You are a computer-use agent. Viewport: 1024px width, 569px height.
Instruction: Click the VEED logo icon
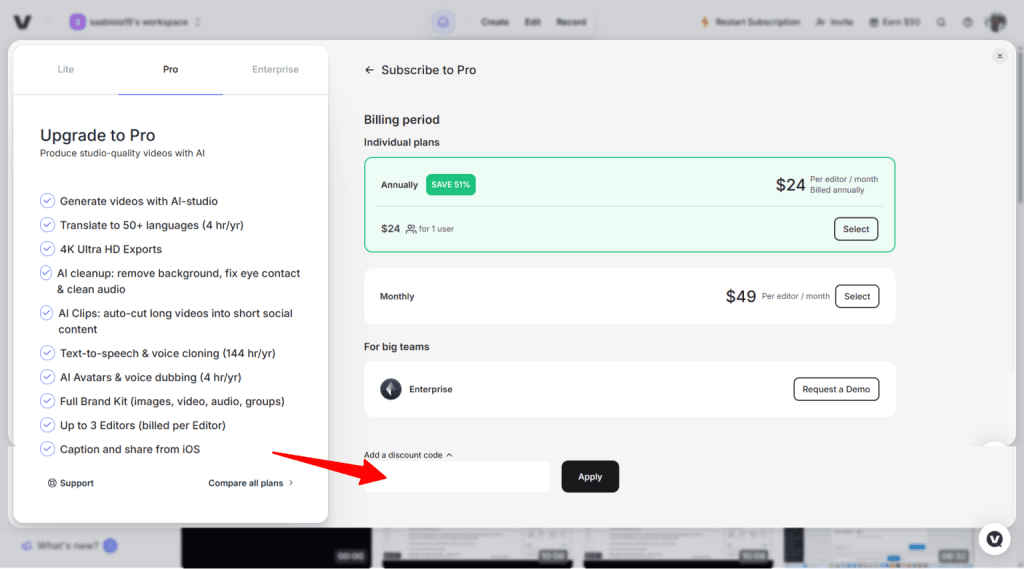click(x=23, y=22)
